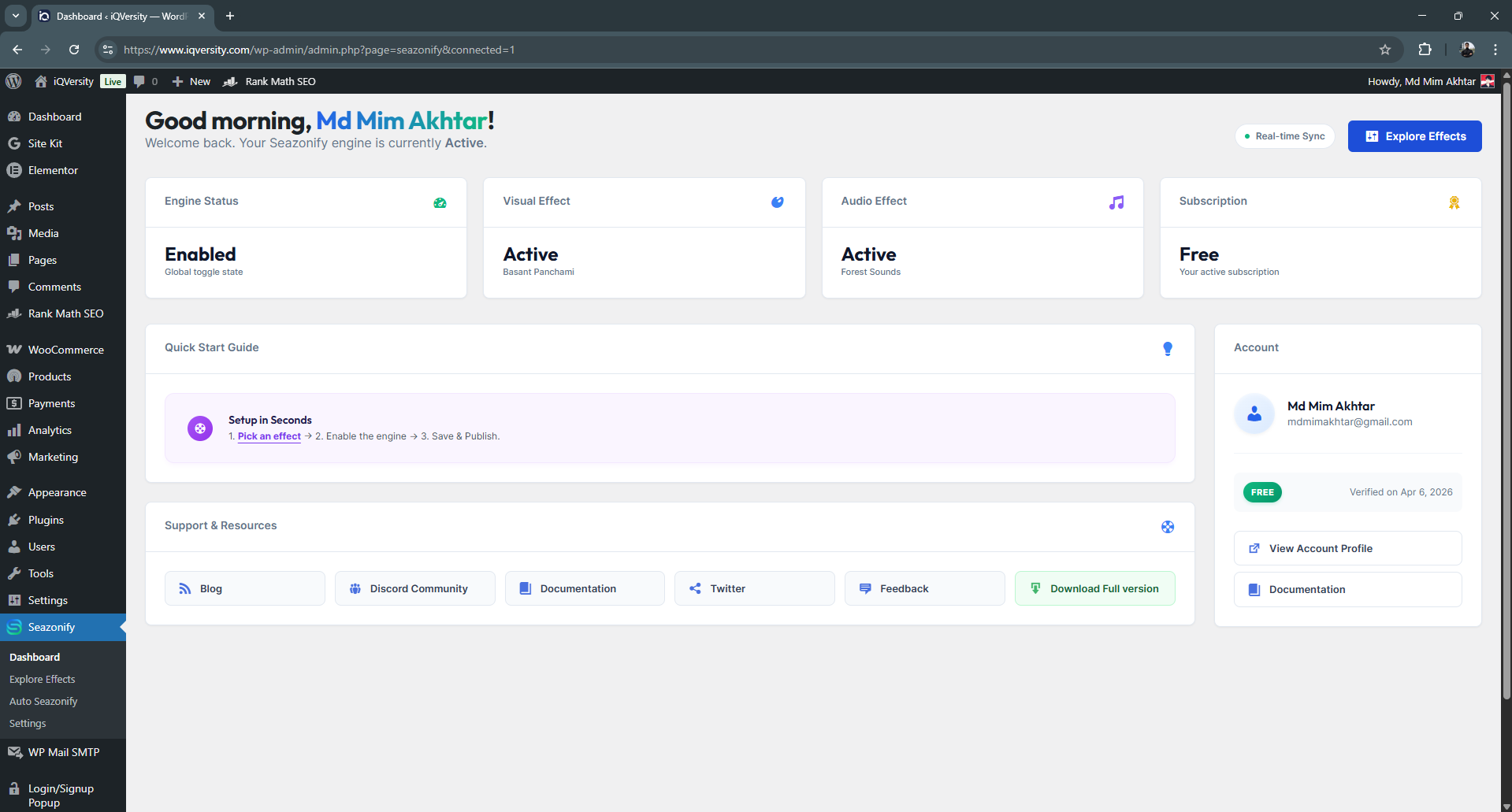Open WP Mail SMTP menu
The image size is (1512, 812).
[63, 752]
